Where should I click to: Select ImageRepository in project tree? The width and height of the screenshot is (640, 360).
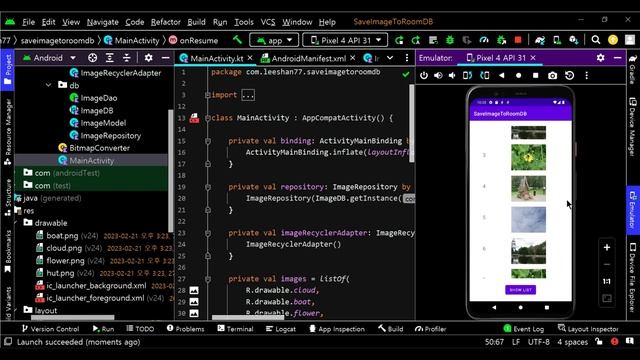tap(111, 136)
